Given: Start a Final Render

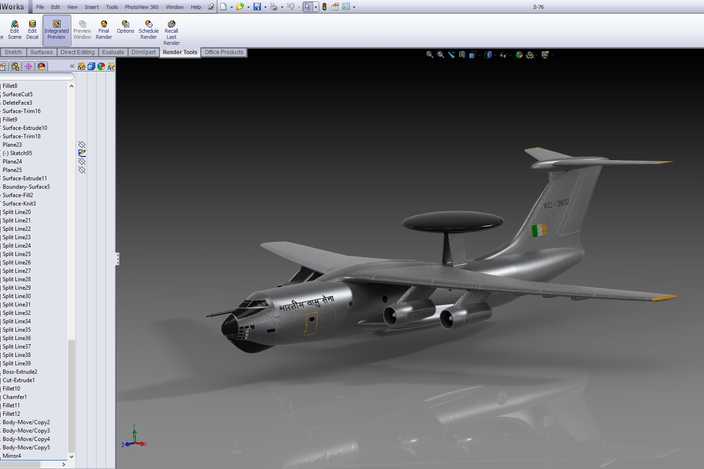Looking at the screenshot, I should [104, 30].
